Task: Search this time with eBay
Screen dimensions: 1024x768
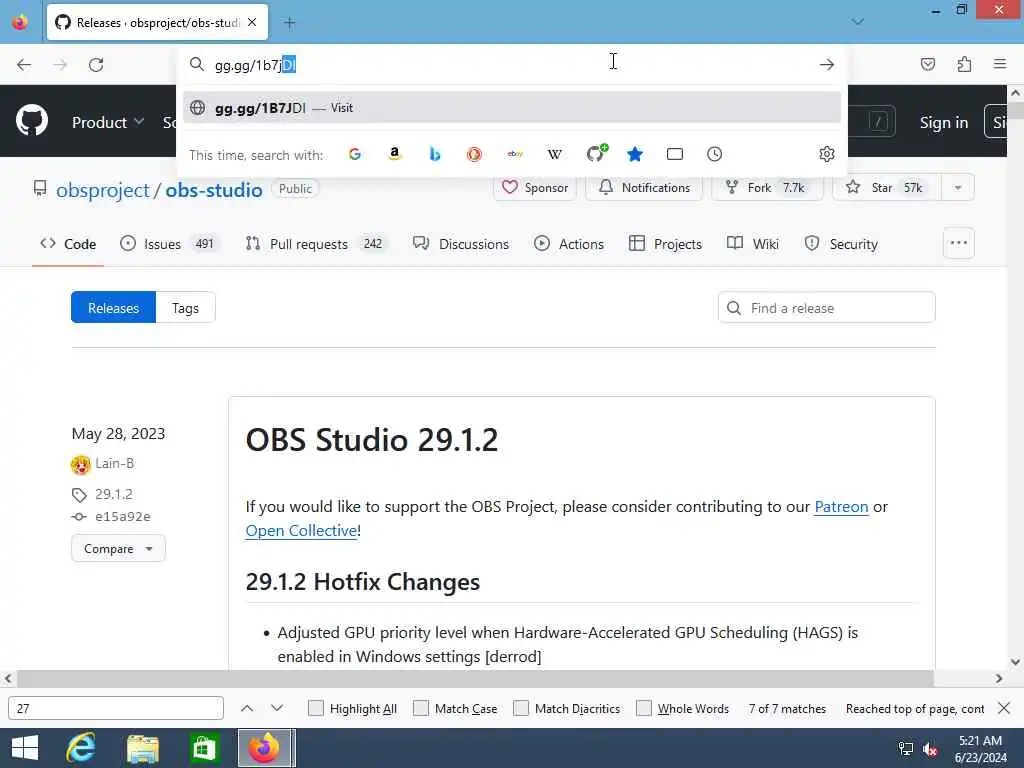Action: tap(515, 154)
